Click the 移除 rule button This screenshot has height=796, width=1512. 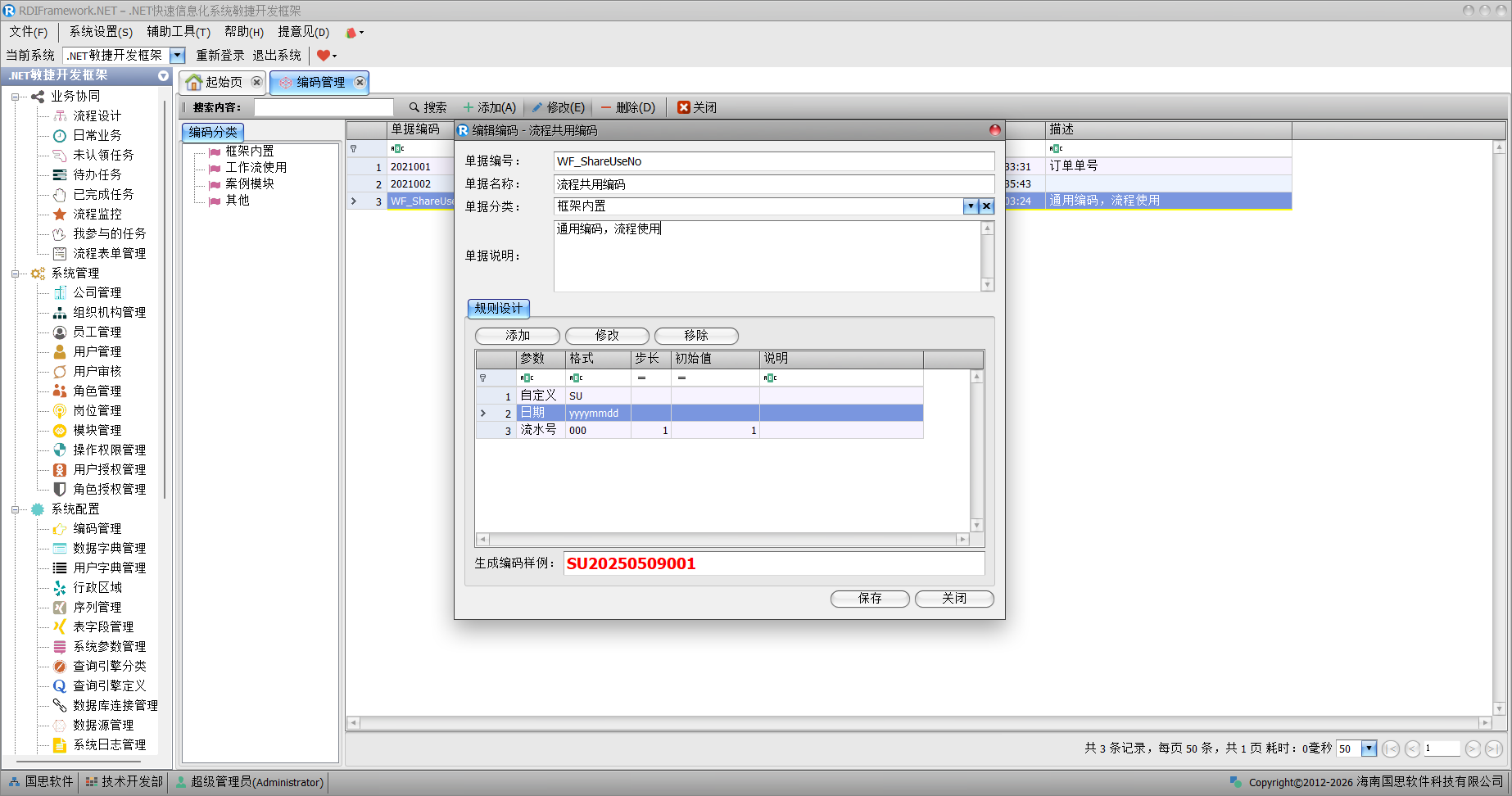click(x=696, y=336)
